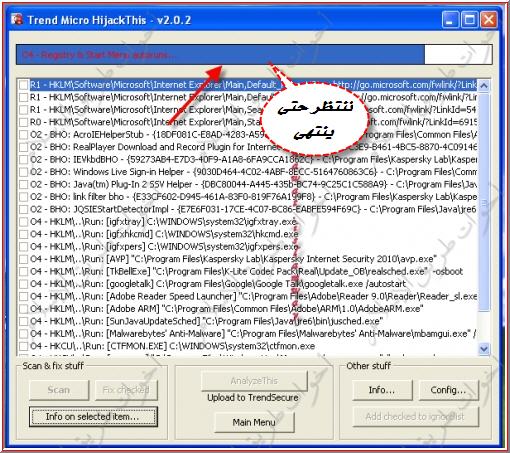510x453 pixels.
Task: Tick the checkbox for googletalk Run entry
Action: point(23,284)
